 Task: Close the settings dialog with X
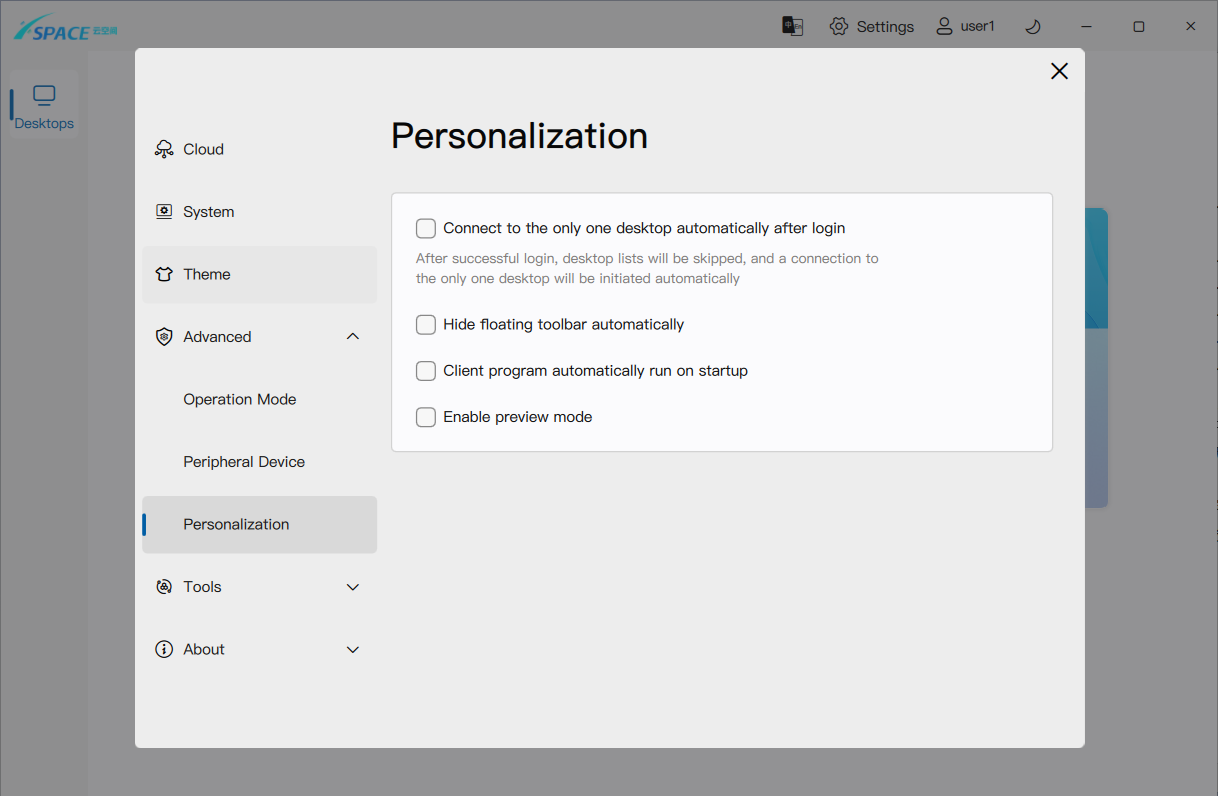[1059, 71]
